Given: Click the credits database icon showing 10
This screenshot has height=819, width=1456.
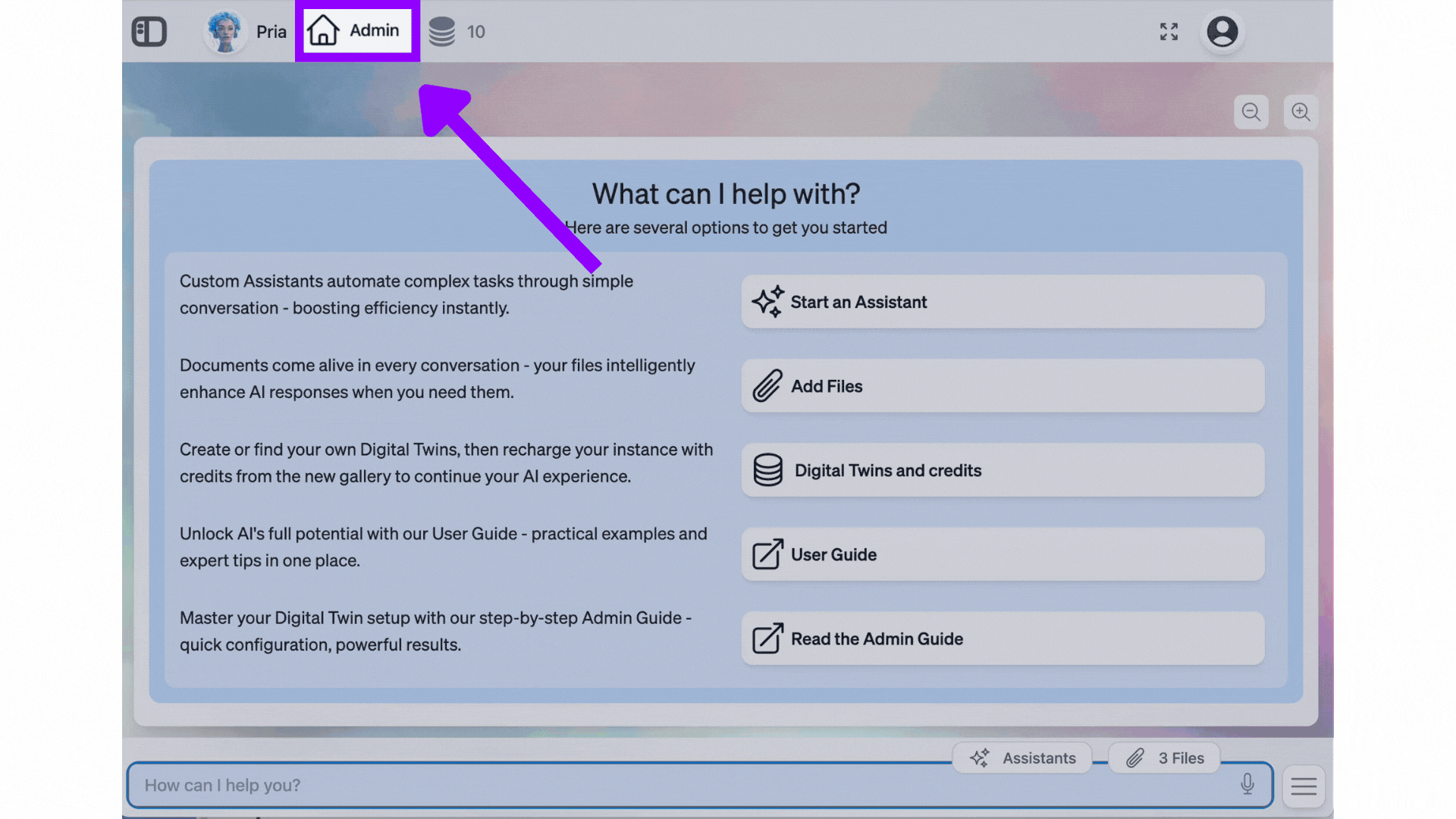Looking at the screenshot, I should pyautogui.click(x=441, y=32).
